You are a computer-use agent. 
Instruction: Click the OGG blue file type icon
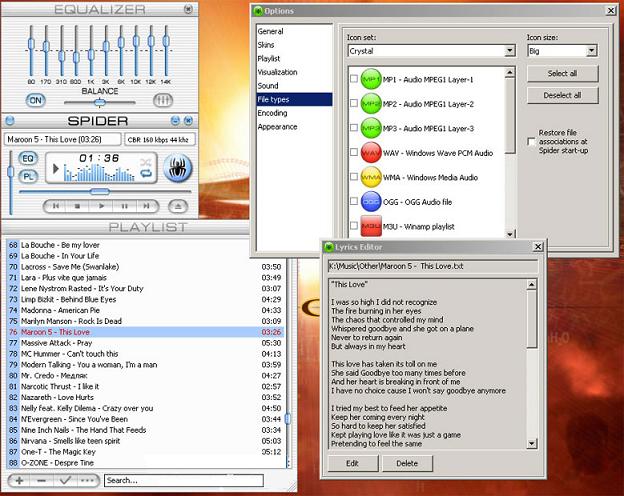(x=370, y=202)
